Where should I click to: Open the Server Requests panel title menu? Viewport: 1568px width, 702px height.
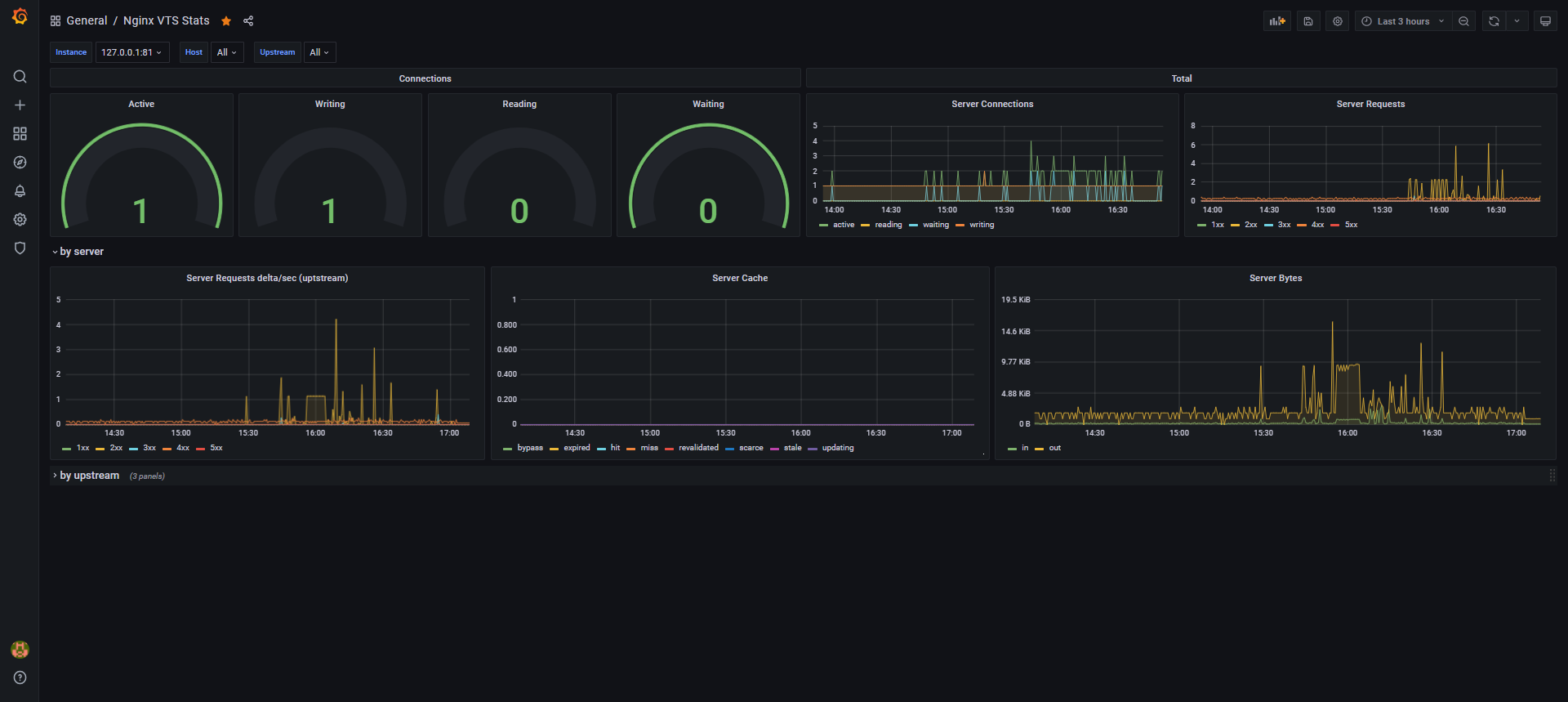pos(1370,104)
